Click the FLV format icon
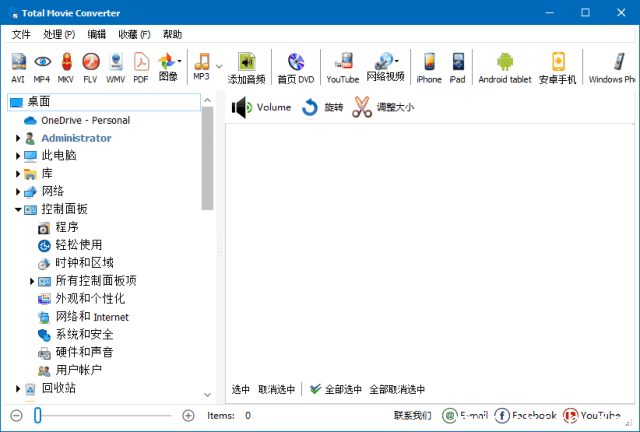This screenshot has width=640, height=432. tap(91, 68)
